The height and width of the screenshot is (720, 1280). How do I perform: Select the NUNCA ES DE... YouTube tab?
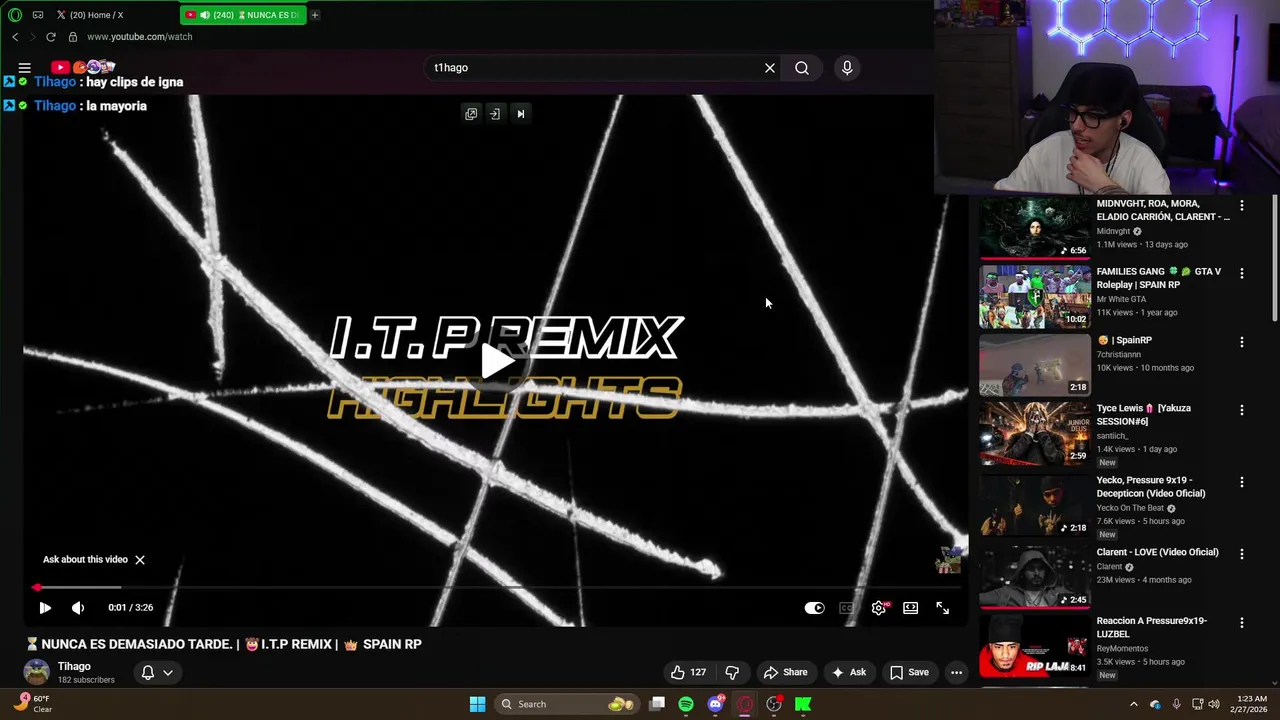click(x=243, y=15)
